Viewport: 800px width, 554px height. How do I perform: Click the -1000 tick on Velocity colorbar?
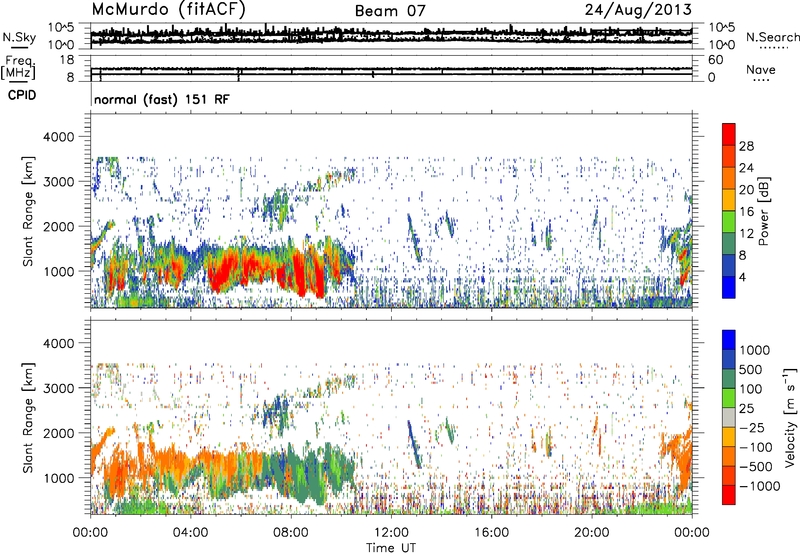[x=760, y=486]
